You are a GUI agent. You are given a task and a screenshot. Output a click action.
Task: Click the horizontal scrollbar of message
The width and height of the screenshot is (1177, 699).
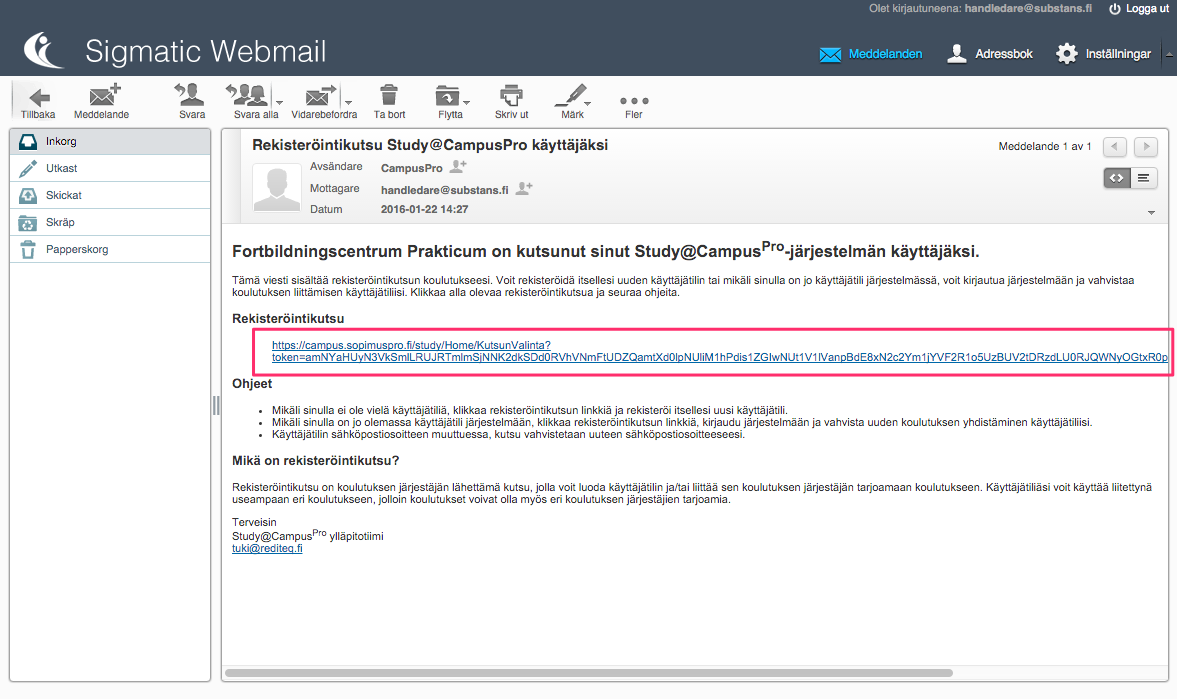[589, 673]
